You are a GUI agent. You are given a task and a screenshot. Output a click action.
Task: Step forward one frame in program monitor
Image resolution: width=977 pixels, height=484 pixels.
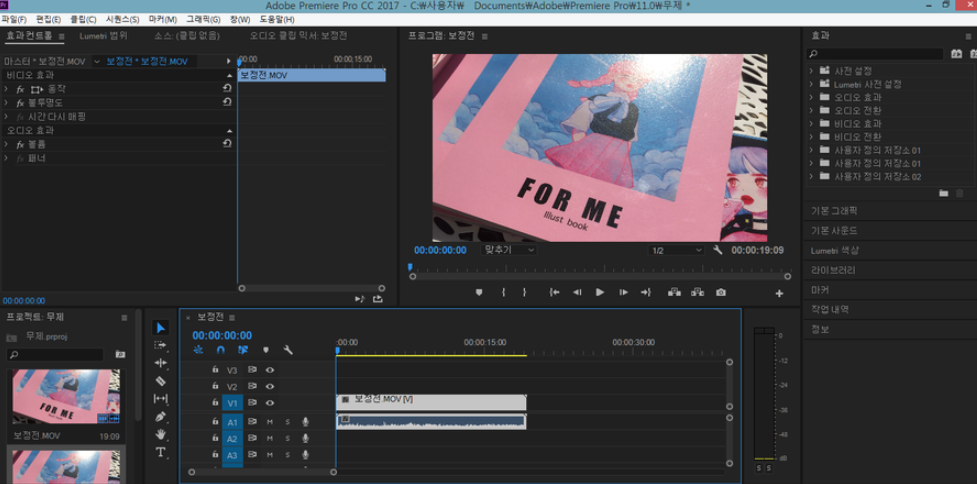pyautogui.click(x=623, y=292)
